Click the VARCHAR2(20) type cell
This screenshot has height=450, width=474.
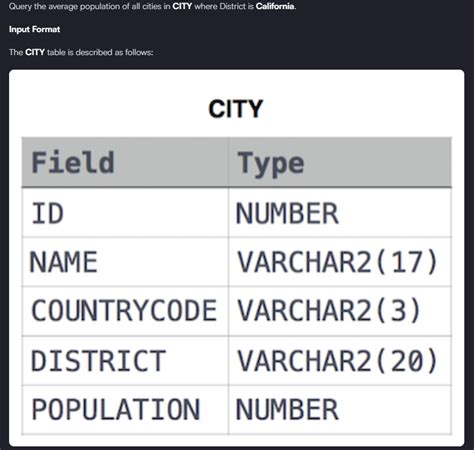(x=340, y=361)
